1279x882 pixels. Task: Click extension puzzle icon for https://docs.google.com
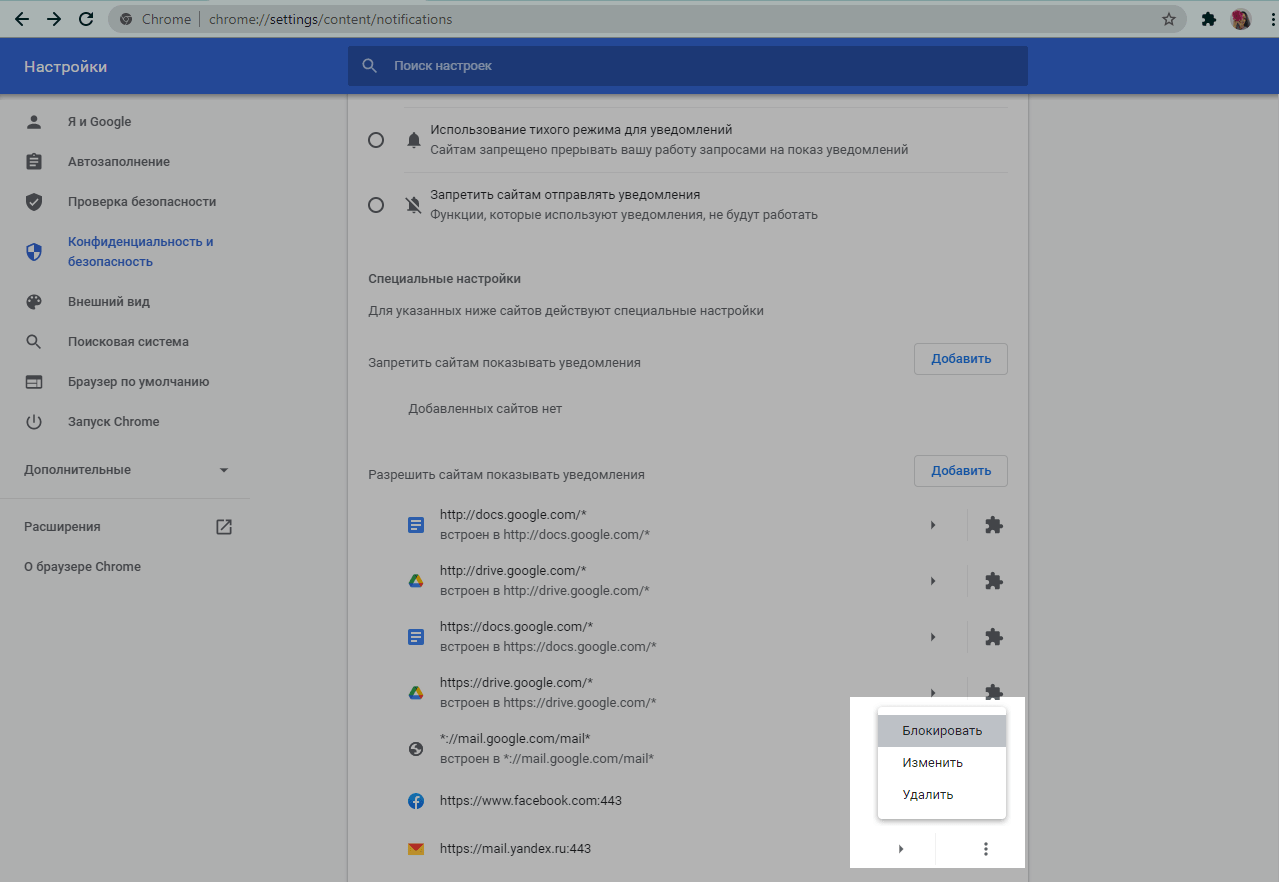pyautogui.click(x=993, y=637)
